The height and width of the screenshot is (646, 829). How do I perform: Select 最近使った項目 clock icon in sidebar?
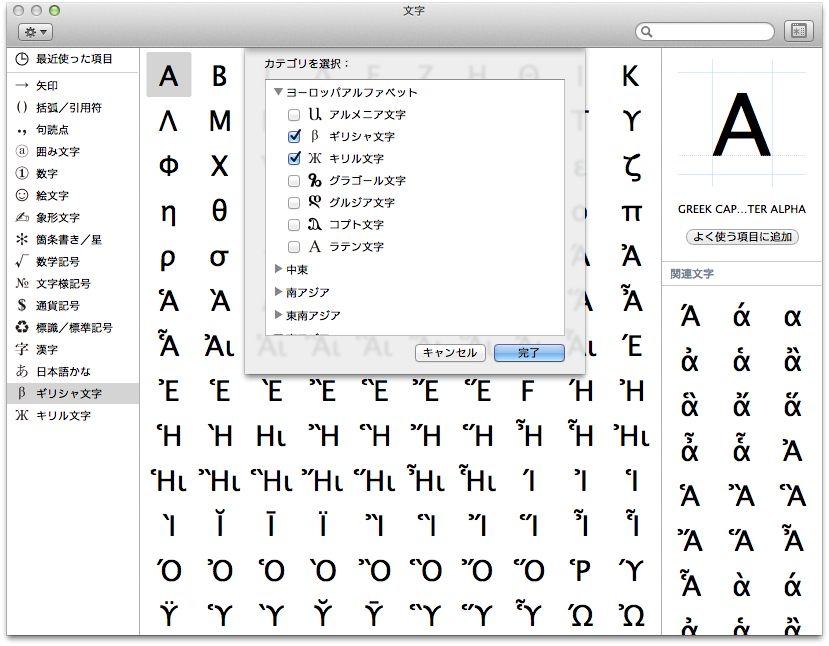[x=22, y=59]
